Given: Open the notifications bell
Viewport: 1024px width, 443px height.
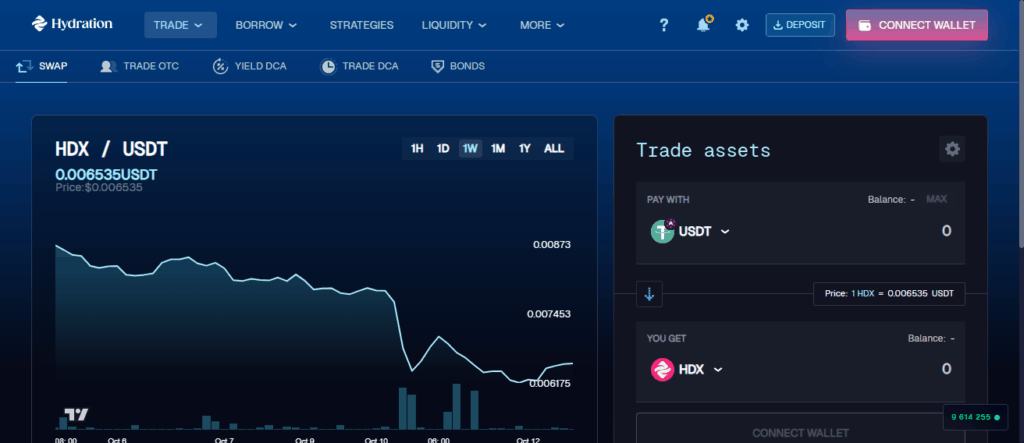Looking at the screenshot, I should pos(703,25).
